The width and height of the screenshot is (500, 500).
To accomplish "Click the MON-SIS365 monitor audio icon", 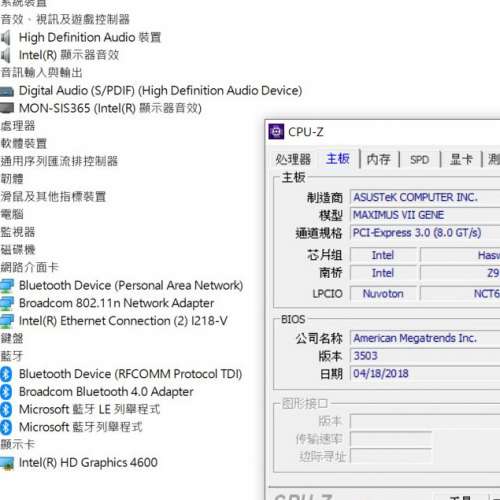I will [7, 108].
